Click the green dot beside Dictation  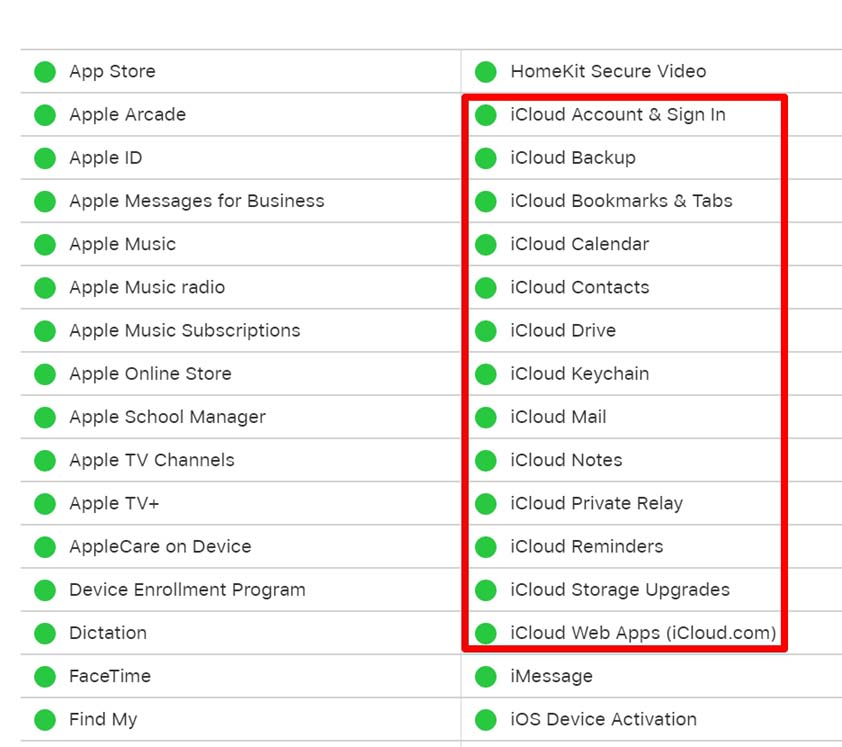[x=45, y=633]
